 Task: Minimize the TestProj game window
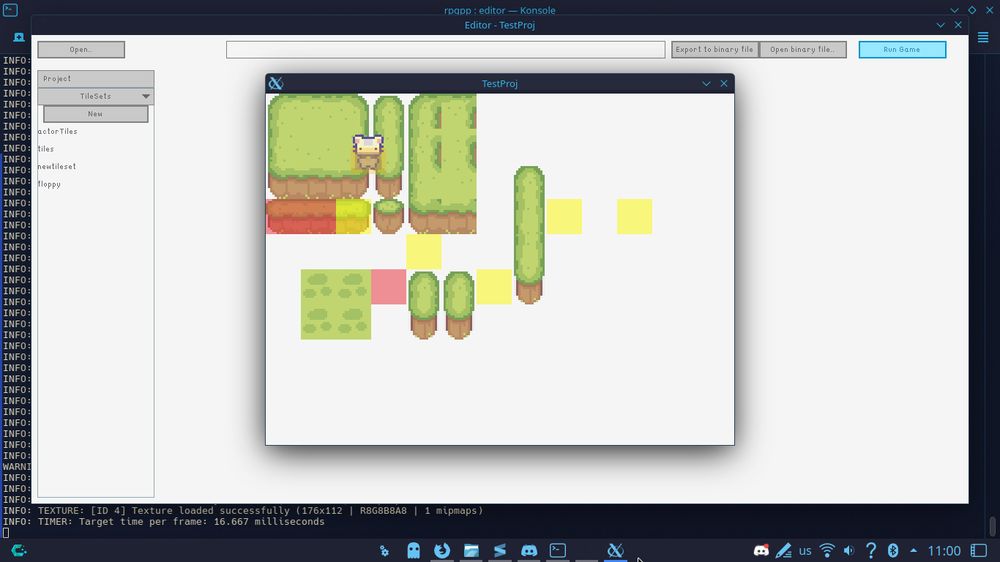click(706, 84)
